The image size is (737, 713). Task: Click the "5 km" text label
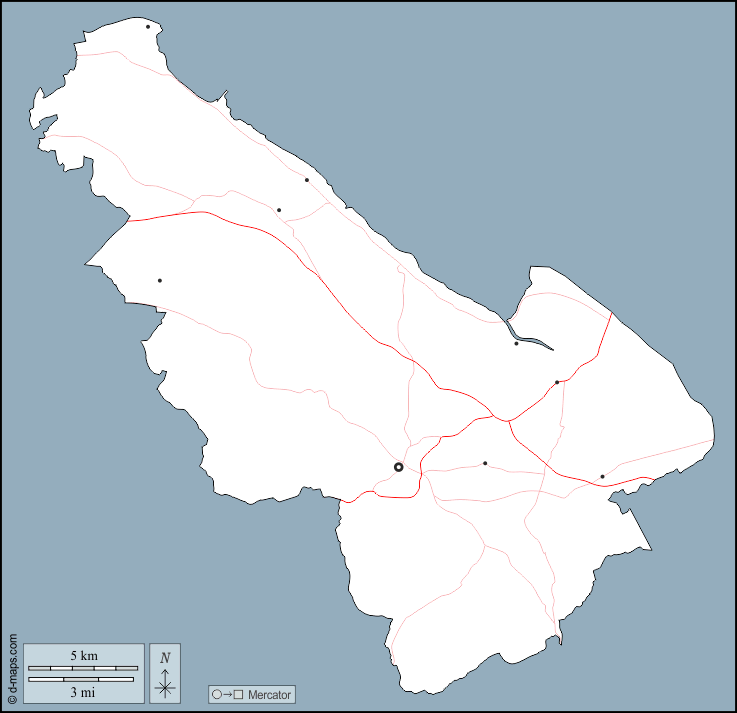pyautogui.click(x=83, y=655)
